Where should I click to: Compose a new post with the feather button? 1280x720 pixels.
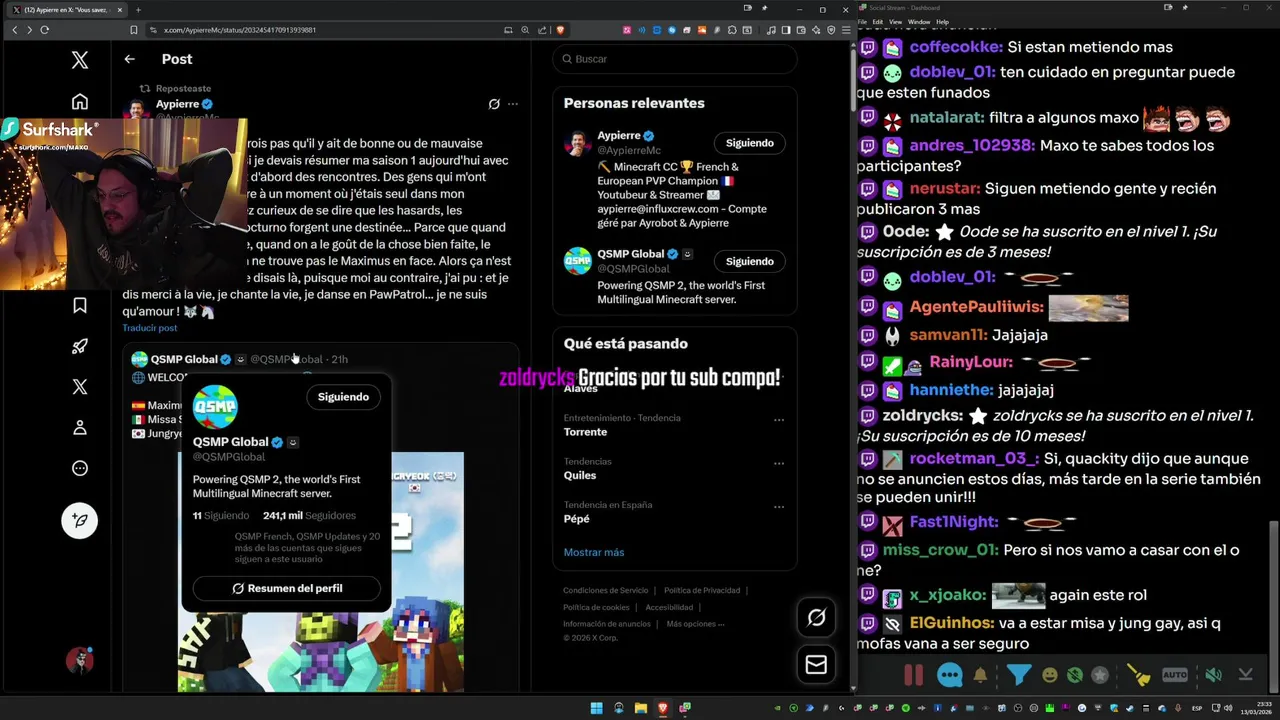point(80,520)
